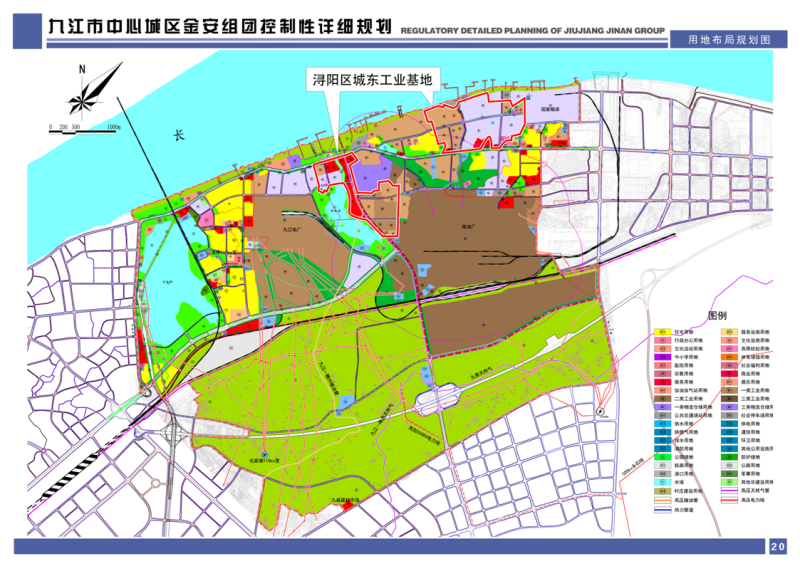
Task: Click the bright green park legend swatch
Action: pos(663,456)
